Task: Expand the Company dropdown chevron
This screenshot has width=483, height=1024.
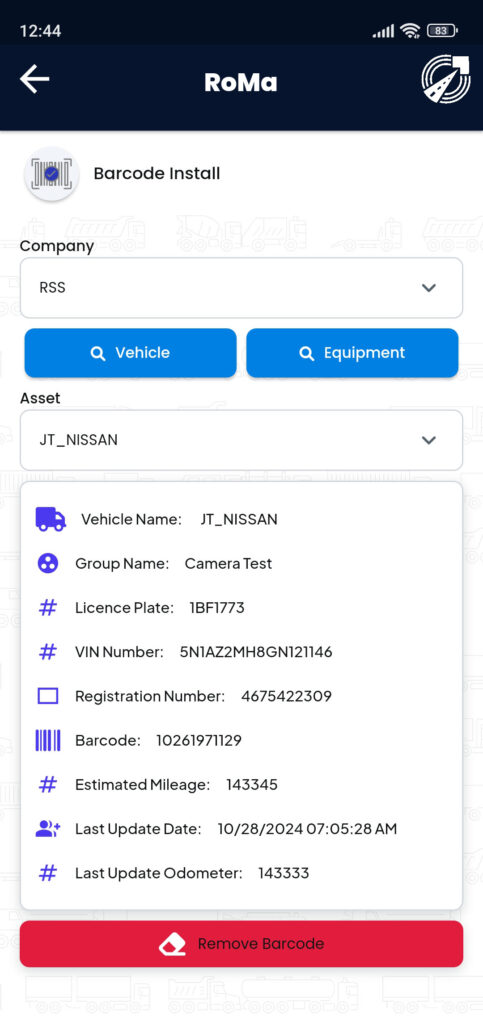Action: point(429,287)
